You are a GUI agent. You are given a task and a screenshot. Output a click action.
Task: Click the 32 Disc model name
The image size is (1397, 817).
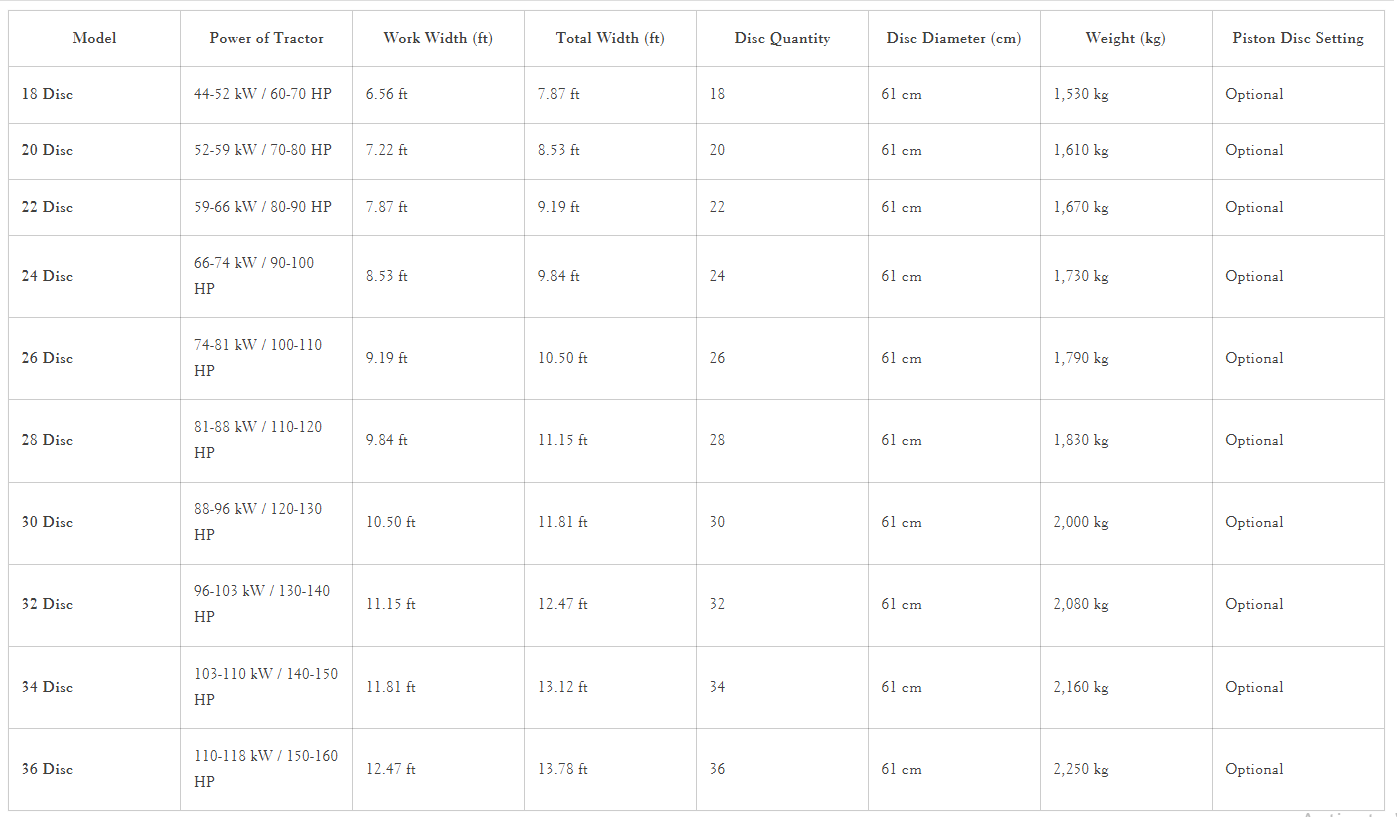(47, 604)
